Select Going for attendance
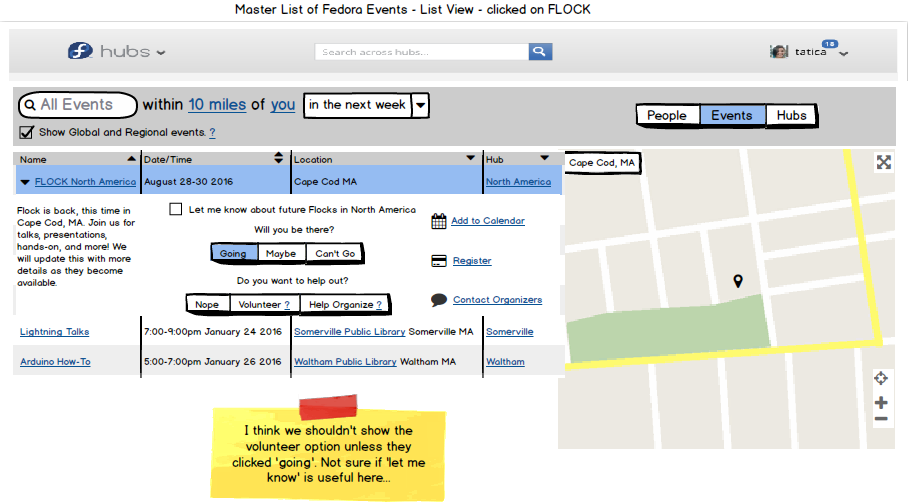 coord(233,254)
